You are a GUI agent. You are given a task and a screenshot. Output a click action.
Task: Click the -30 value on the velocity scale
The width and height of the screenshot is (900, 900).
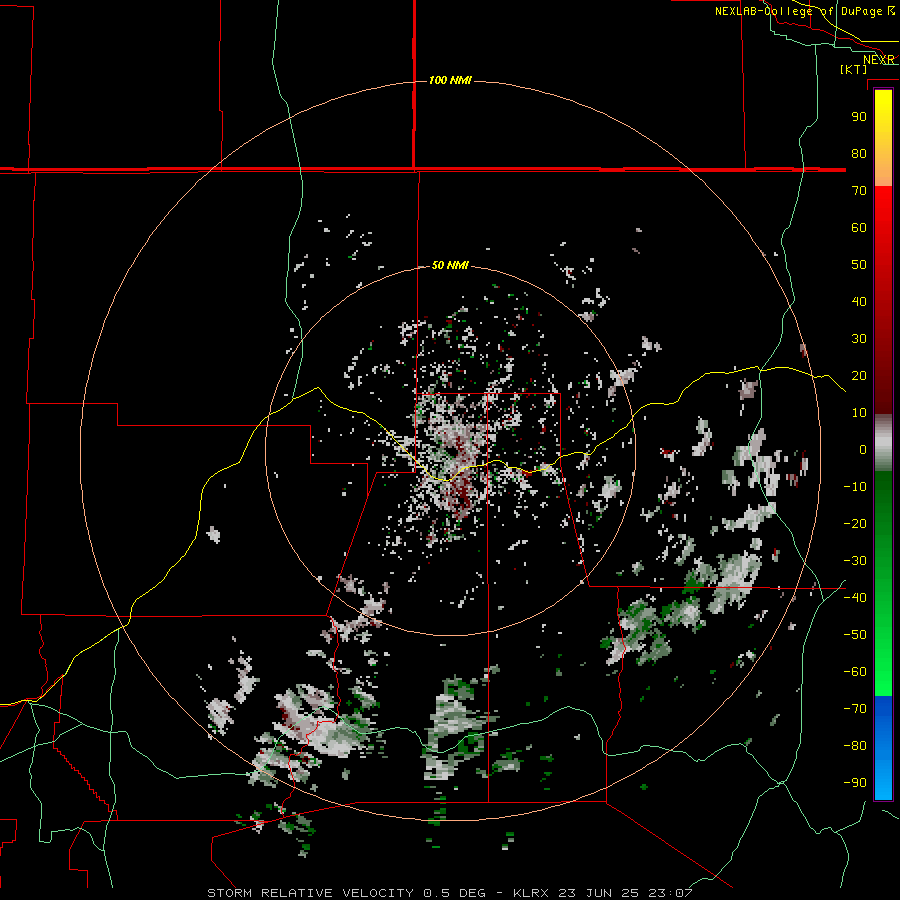(x=855, y=561)
